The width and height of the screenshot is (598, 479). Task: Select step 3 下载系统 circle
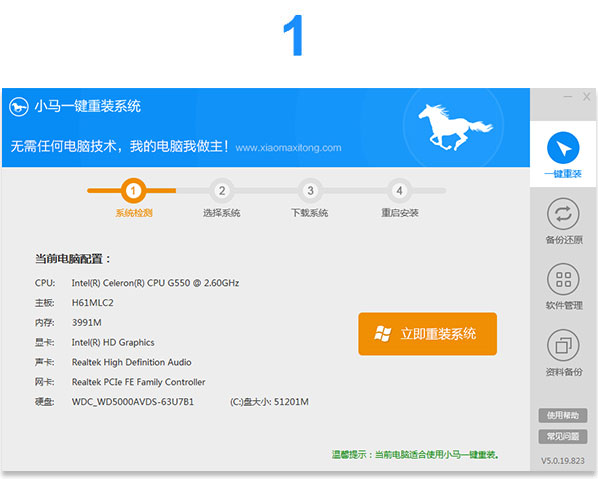[310, 190]
